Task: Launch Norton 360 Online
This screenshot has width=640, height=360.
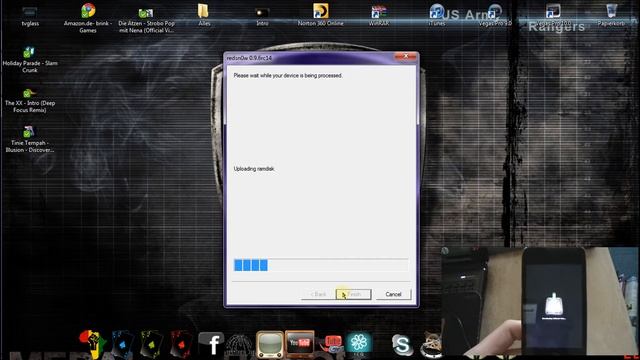Action: tap(320, 15)
